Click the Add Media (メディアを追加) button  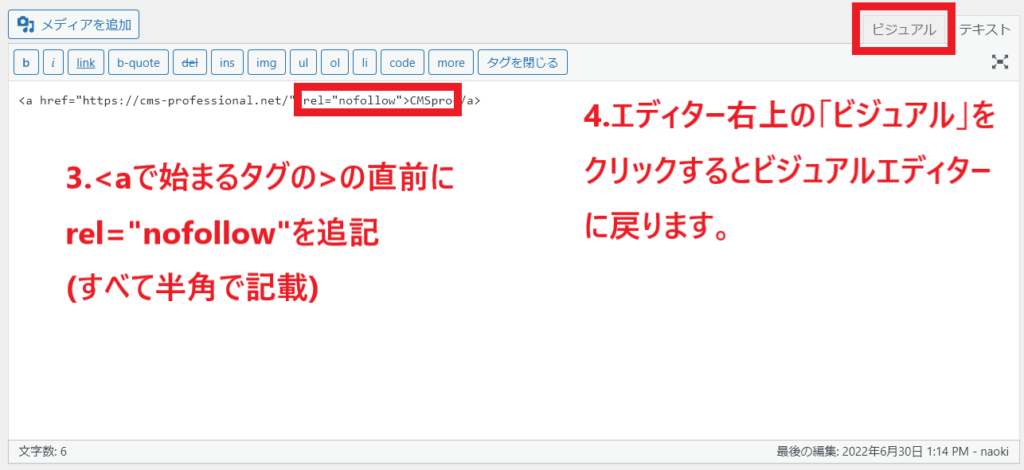tap(74, 25)
